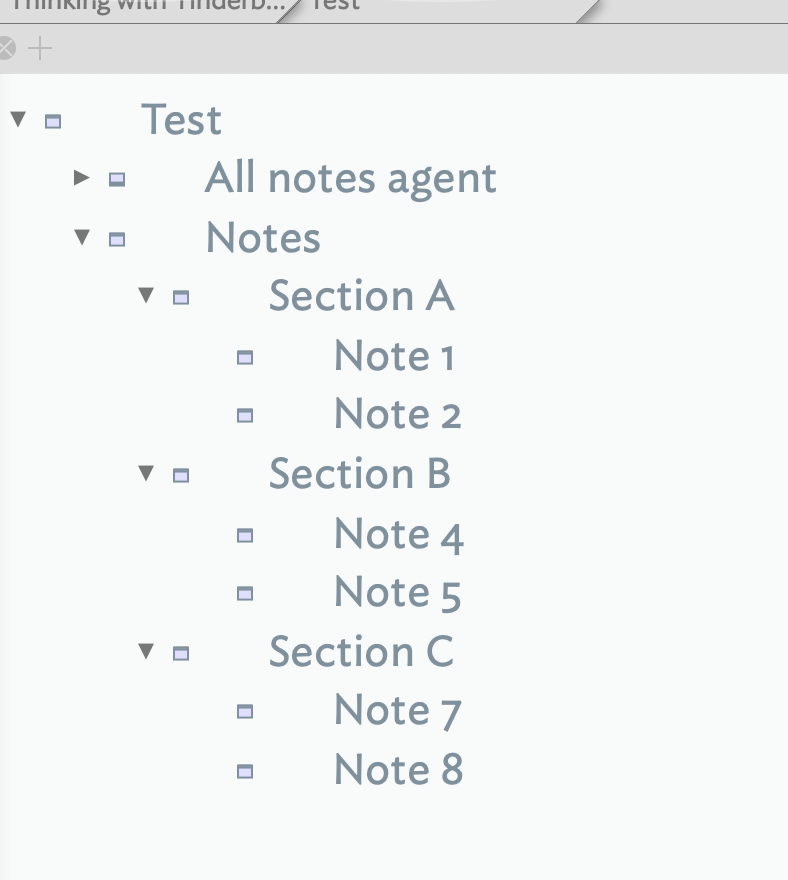Viewport: 788px width, 880px height.
Task: Expand the All notes agent item
Action: 82,177
